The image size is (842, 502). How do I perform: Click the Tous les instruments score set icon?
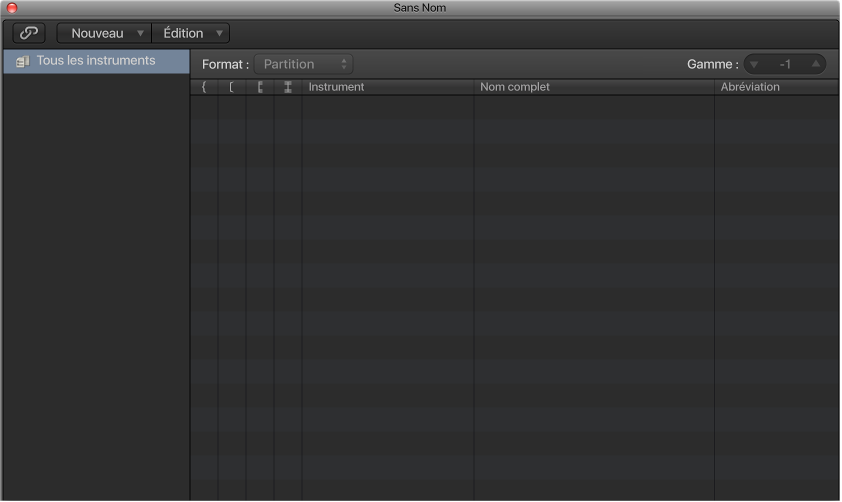(22, 61)
